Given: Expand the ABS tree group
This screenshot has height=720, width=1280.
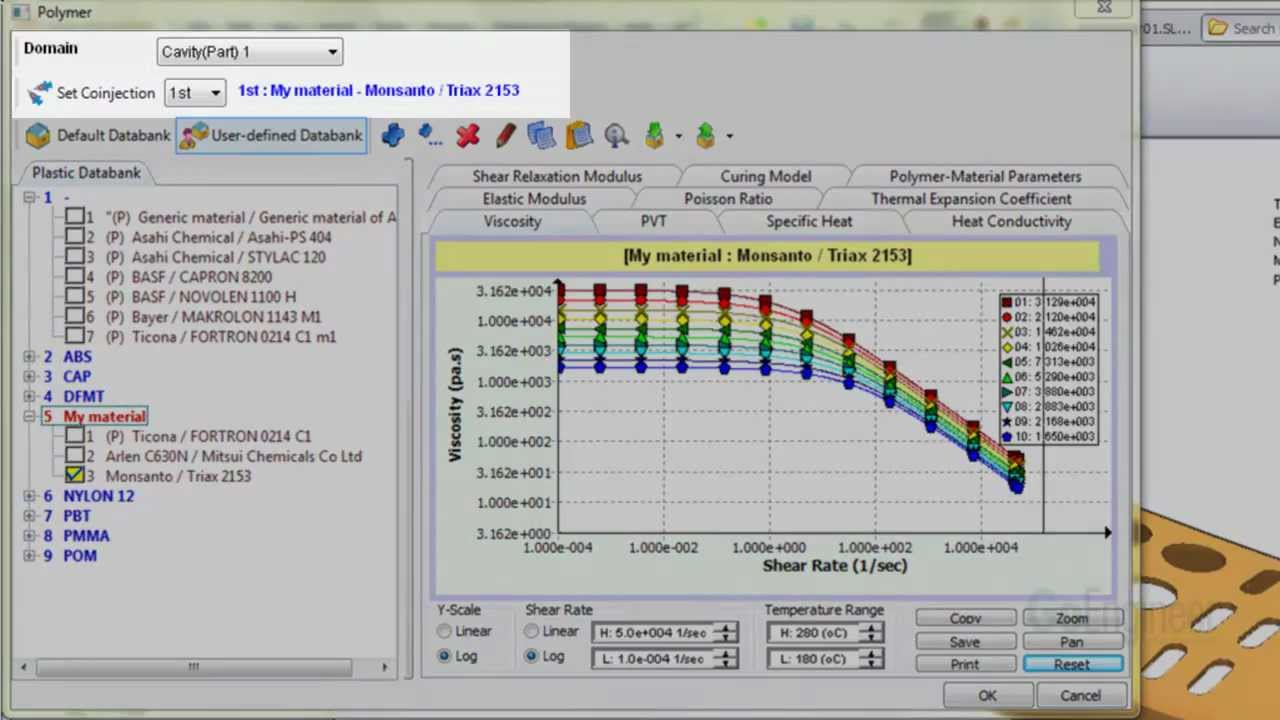Looking at the screenshot, I should (x=30, y=356).
